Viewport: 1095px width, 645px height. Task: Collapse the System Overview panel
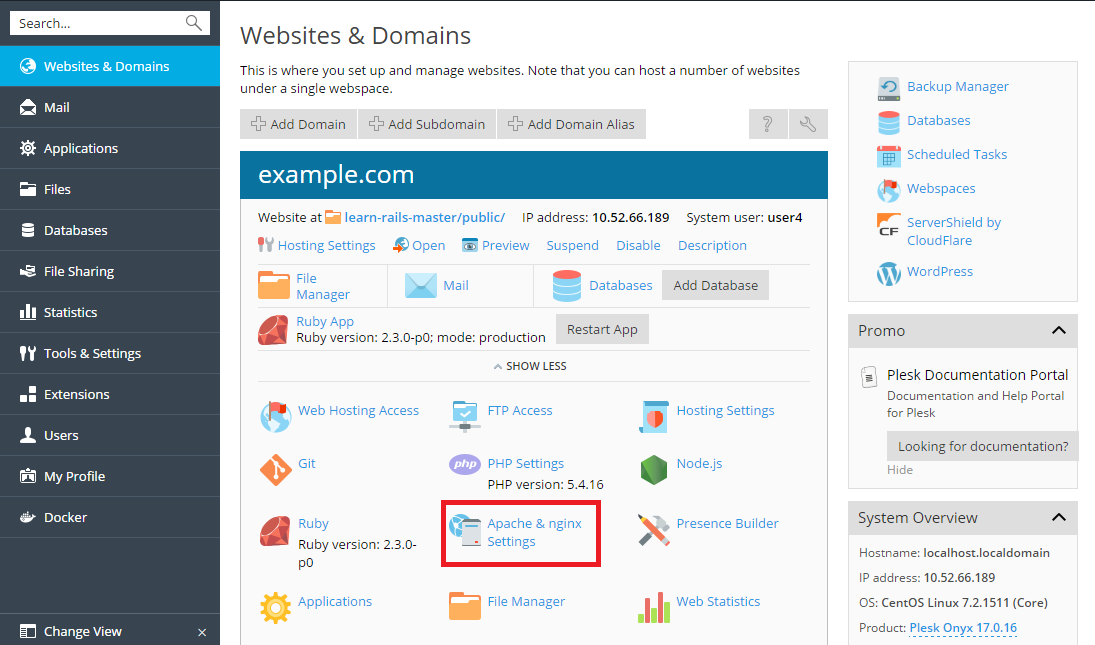coord(1058,517)
